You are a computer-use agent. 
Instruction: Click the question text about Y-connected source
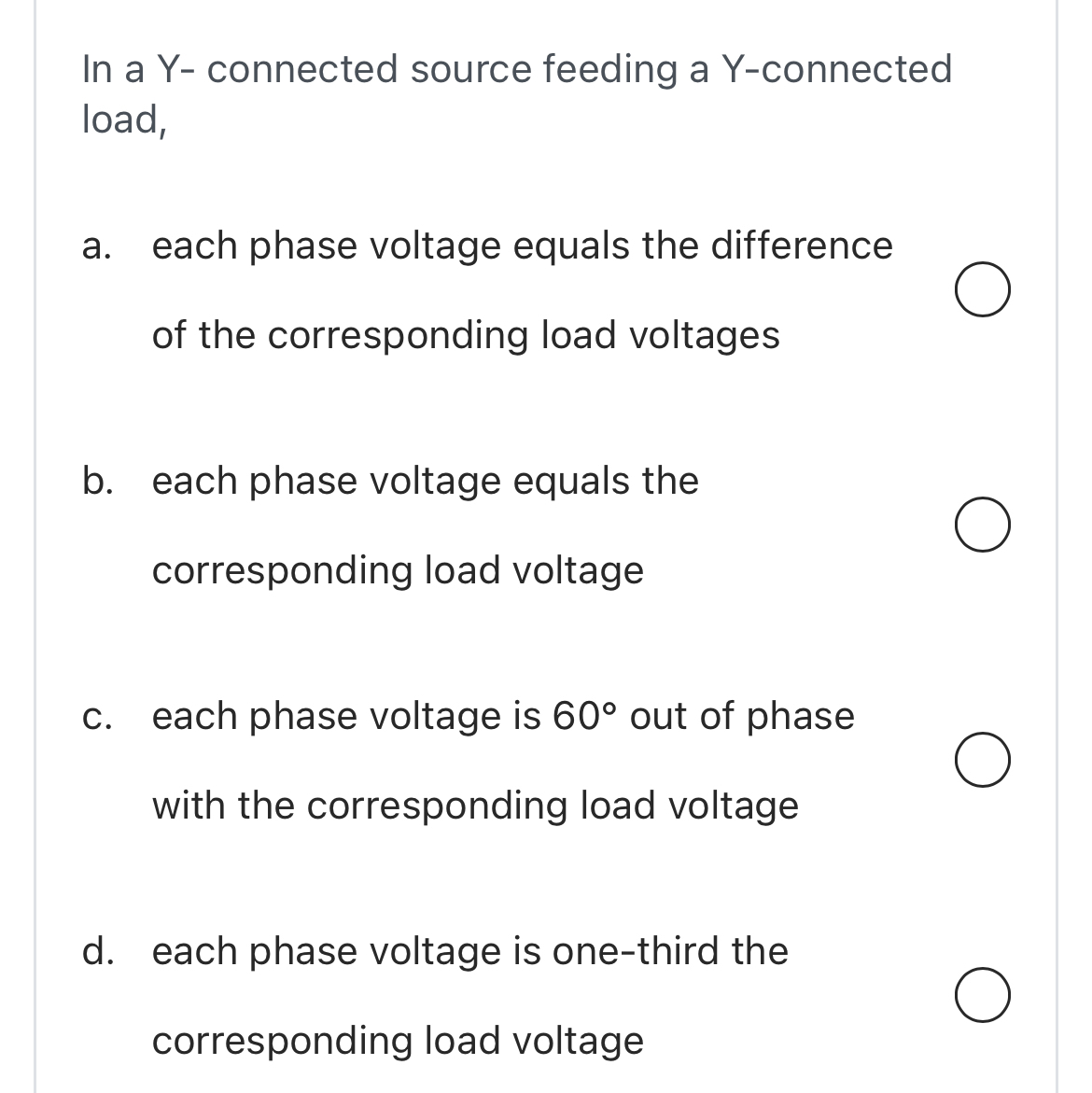pos(515,68)
